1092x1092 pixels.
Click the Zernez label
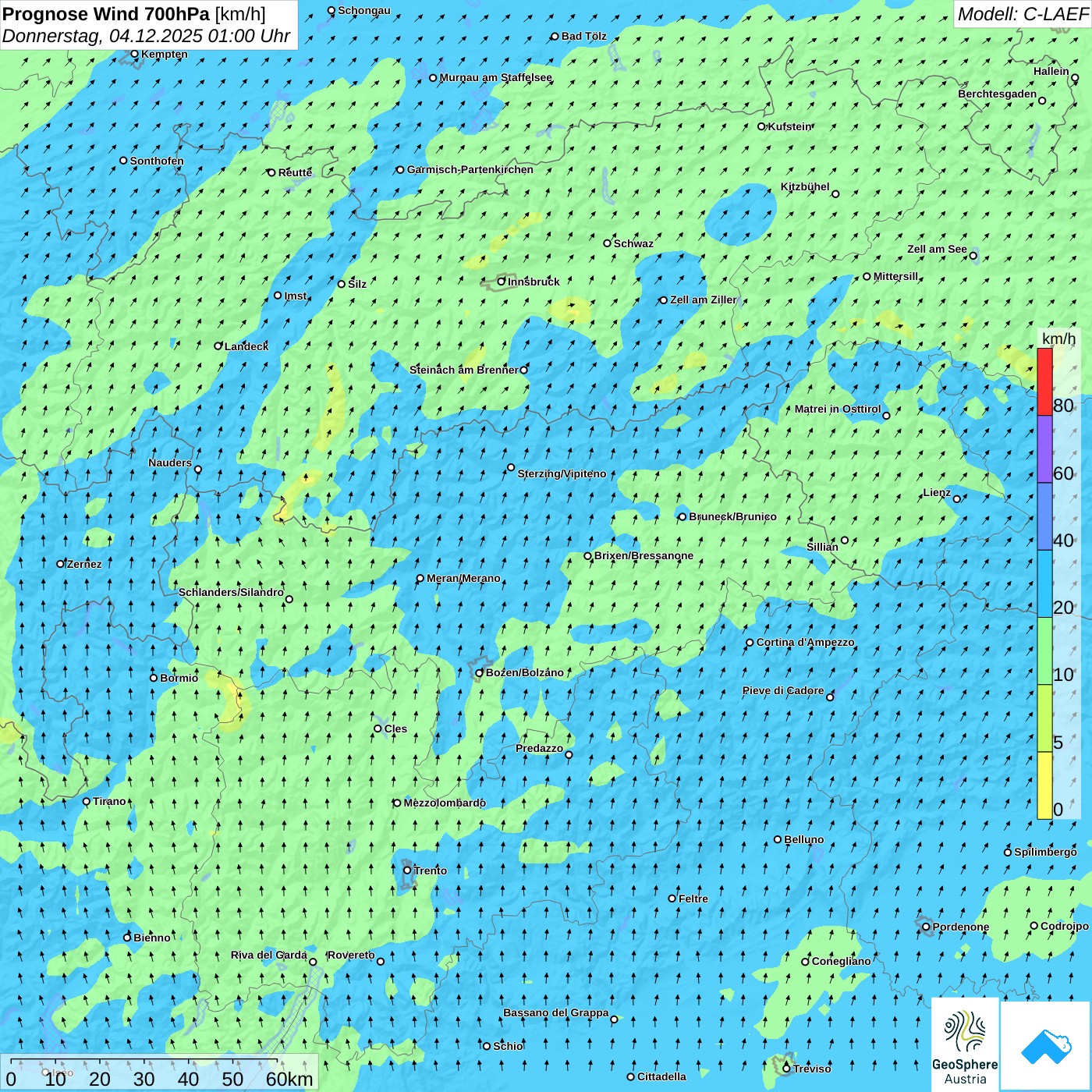[84, 565]
